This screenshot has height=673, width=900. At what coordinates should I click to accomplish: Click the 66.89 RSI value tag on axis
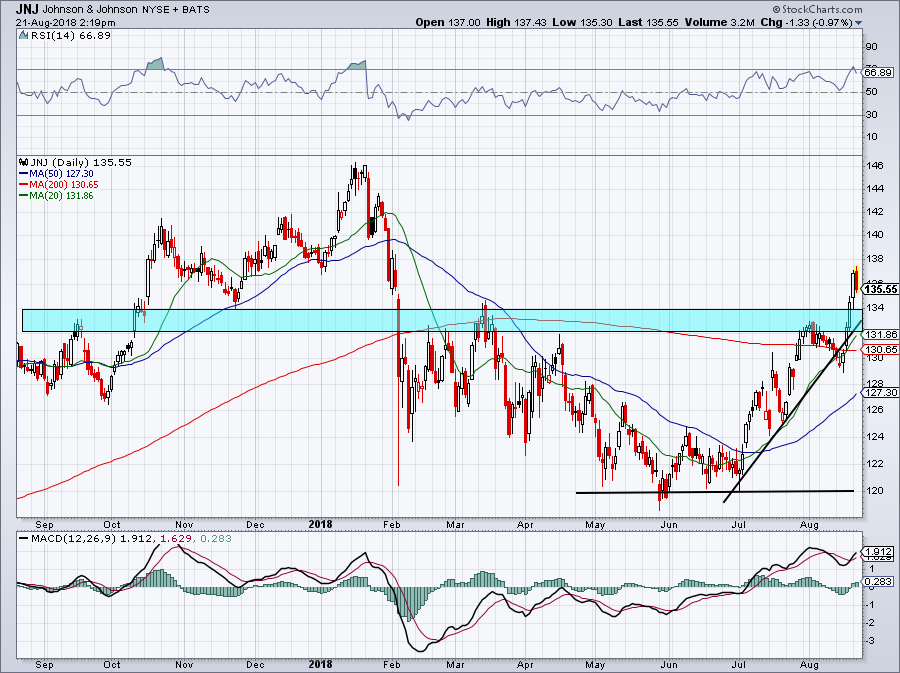[878, 72]
